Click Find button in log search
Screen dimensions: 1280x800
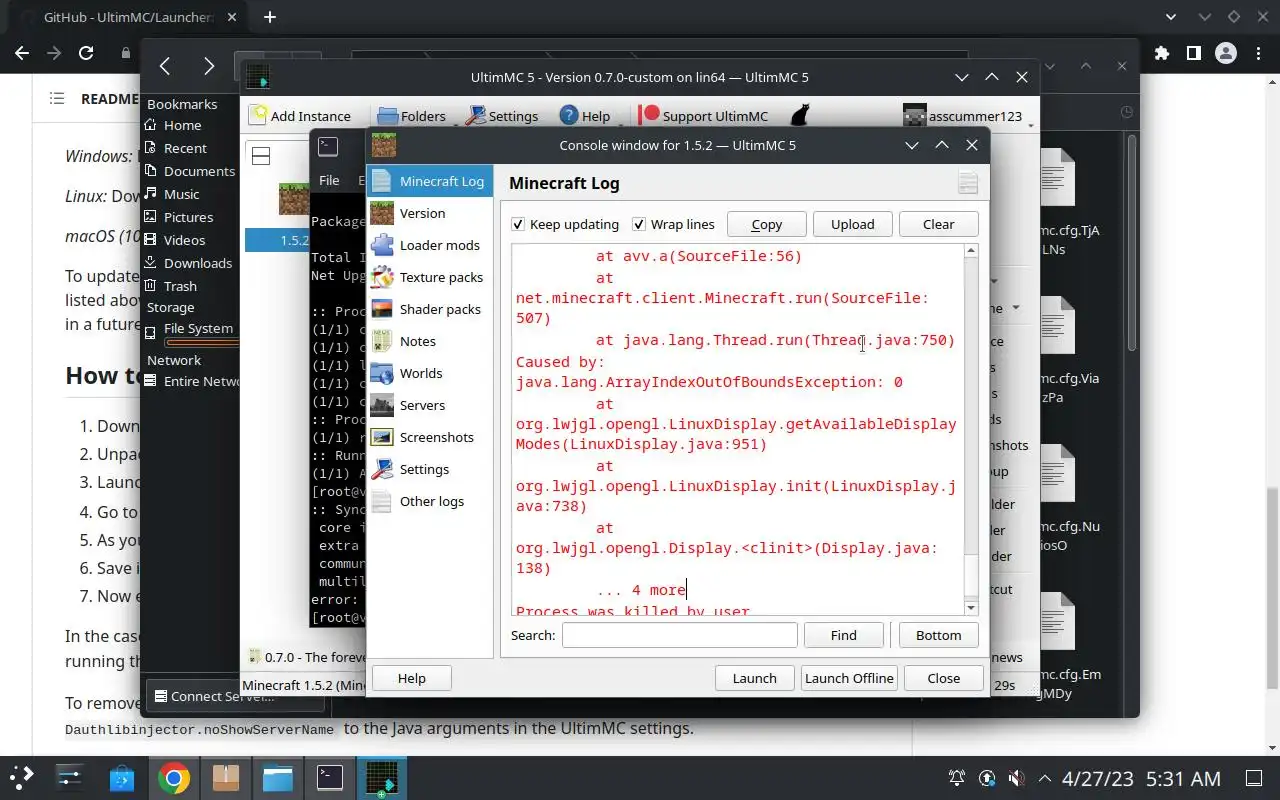(x=843, y=635)
